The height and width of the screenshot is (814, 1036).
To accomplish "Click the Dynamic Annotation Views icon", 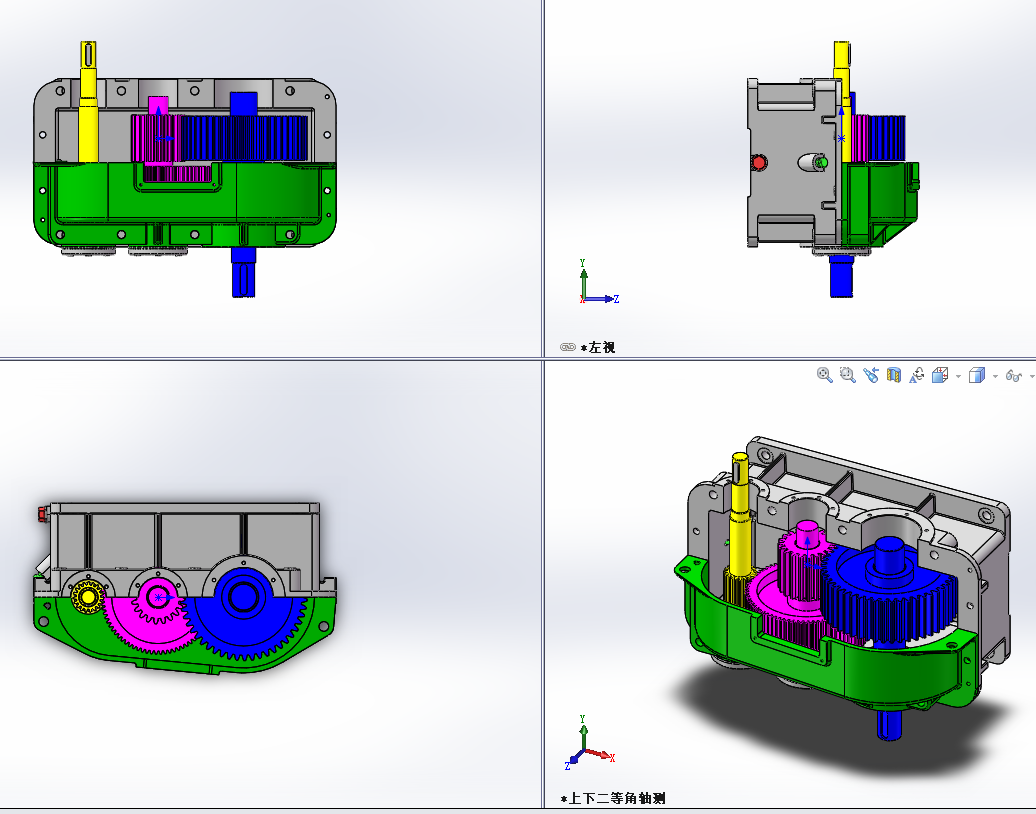I will (917, 375).
